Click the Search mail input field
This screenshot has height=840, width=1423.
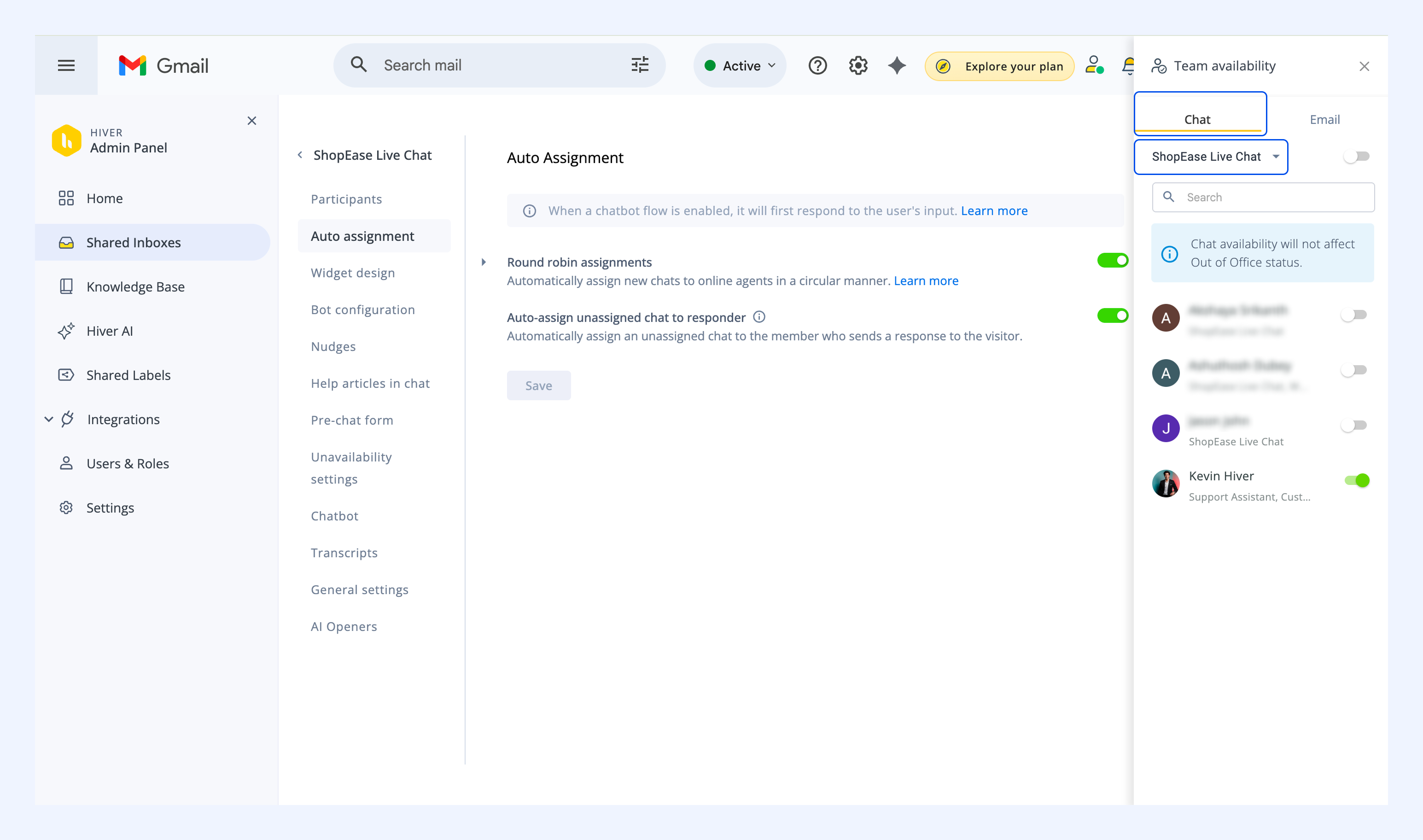point(499,65)
